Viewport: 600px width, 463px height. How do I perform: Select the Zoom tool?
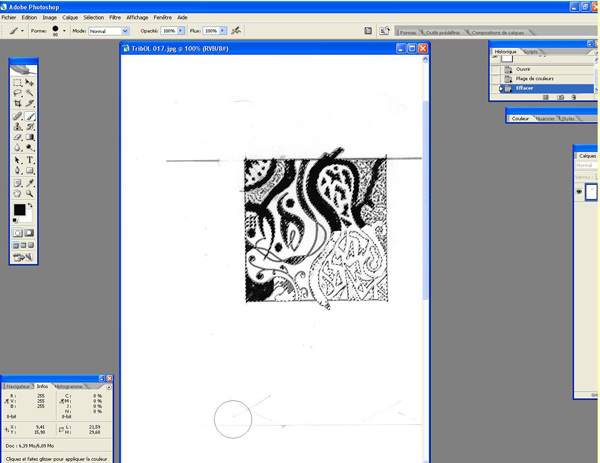(x=29, y=193)
